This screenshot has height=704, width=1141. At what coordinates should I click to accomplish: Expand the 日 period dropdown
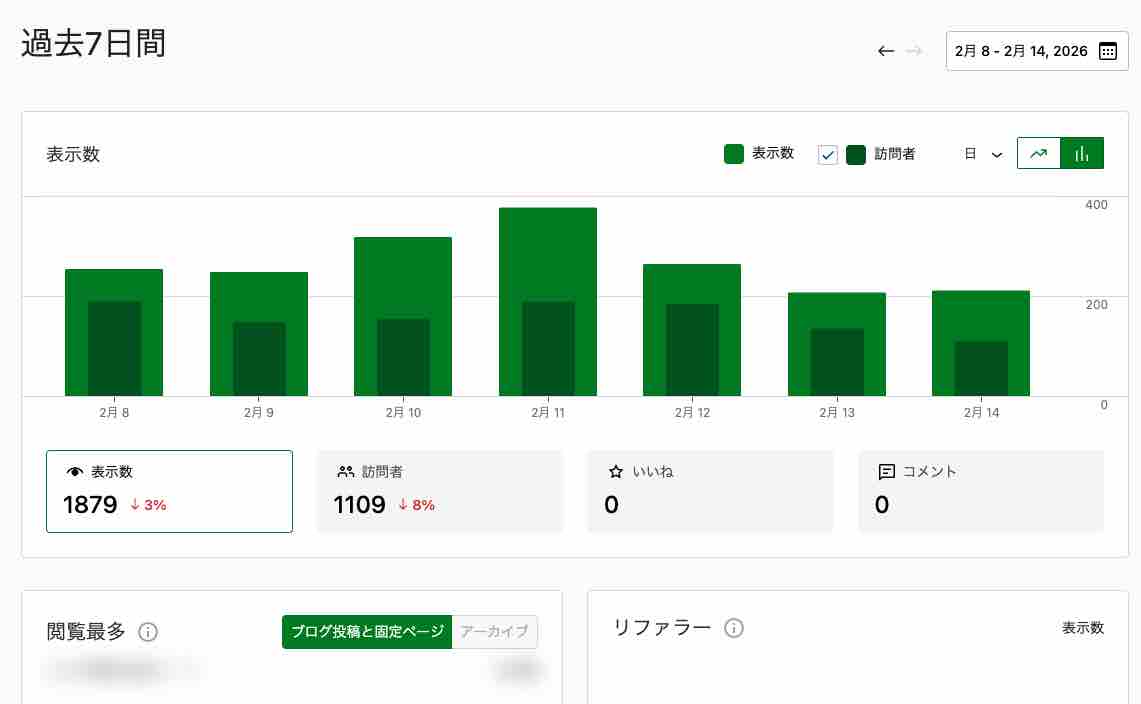coord(983,154)
